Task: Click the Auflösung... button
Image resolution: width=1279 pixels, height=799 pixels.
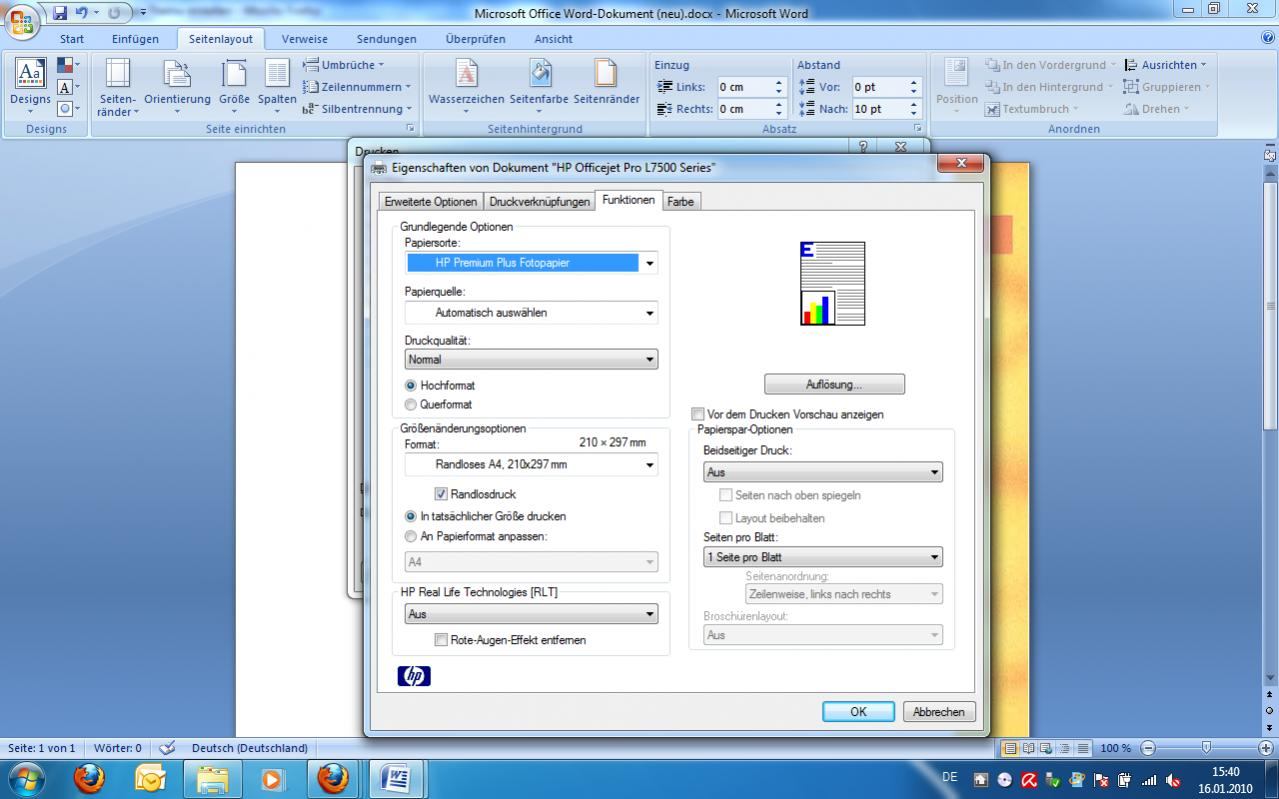Action: coord(834,385)
